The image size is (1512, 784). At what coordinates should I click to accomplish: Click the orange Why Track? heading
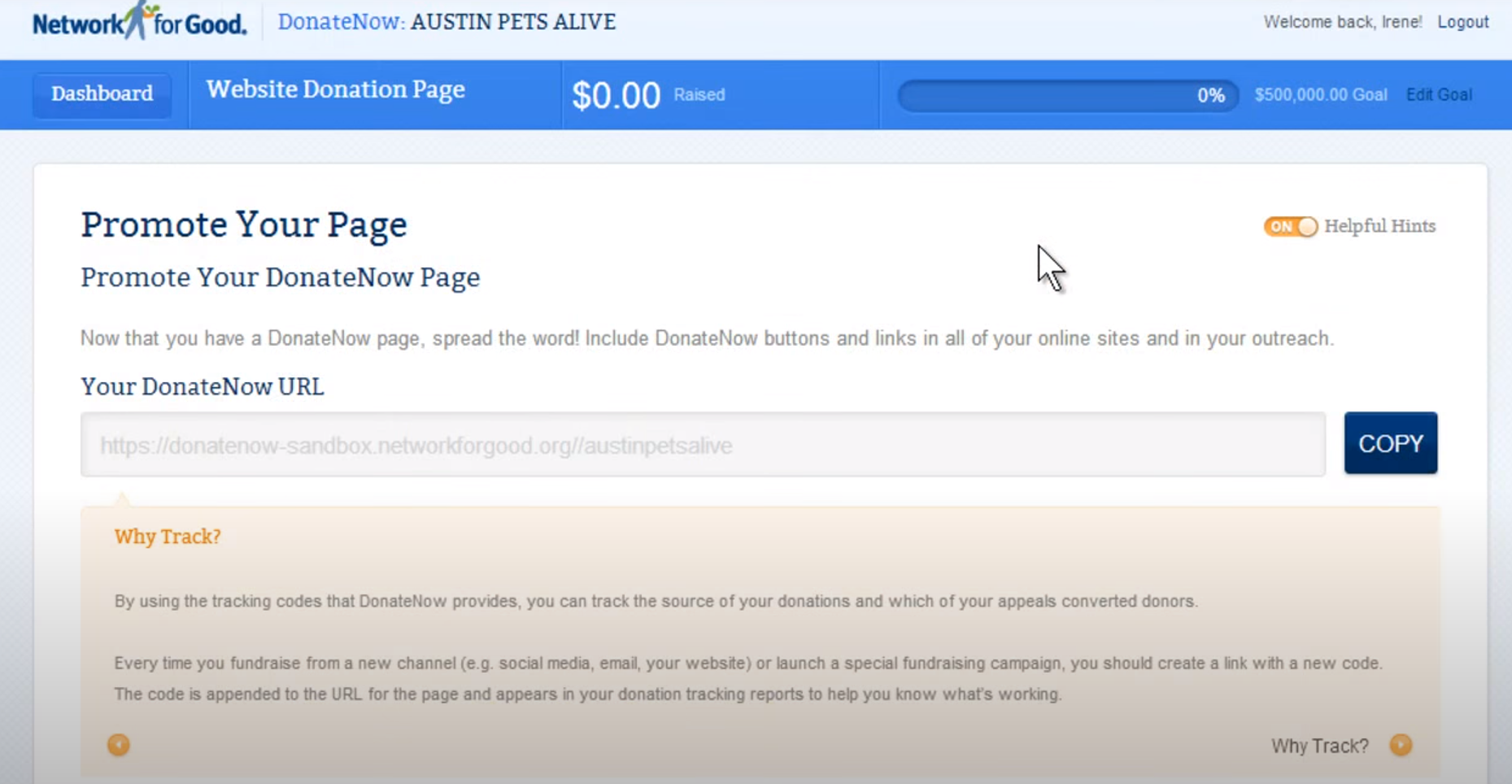coord(168,536)
